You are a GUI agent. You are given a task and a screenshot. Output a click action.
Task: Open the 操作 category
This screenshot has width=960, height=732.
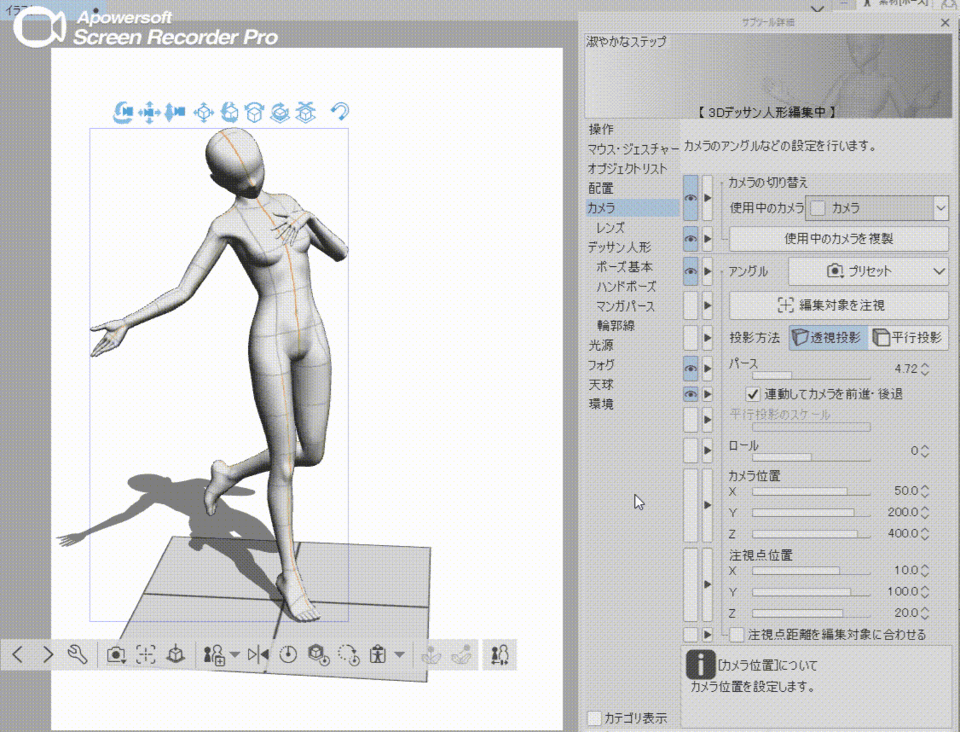coord(601,129)
